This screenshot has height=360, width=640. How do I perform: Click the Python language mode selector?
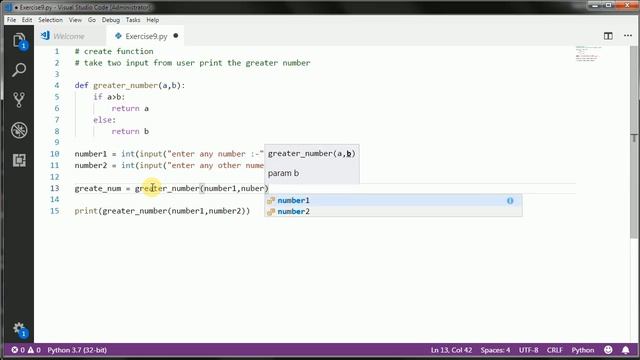(583, 350)
